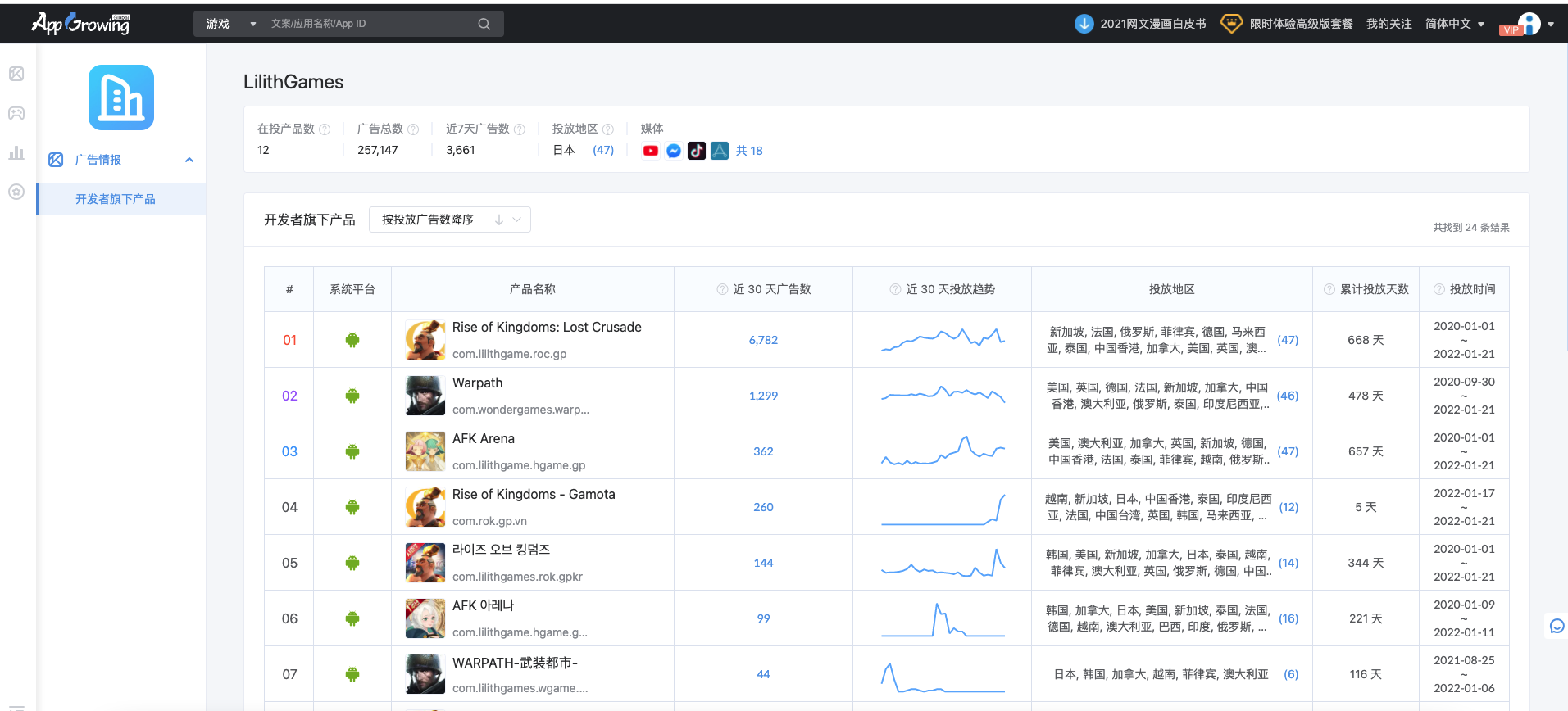
Task: Click 44 ads count for WARPATH-武装都市-
Action: (x=763, y=674)
